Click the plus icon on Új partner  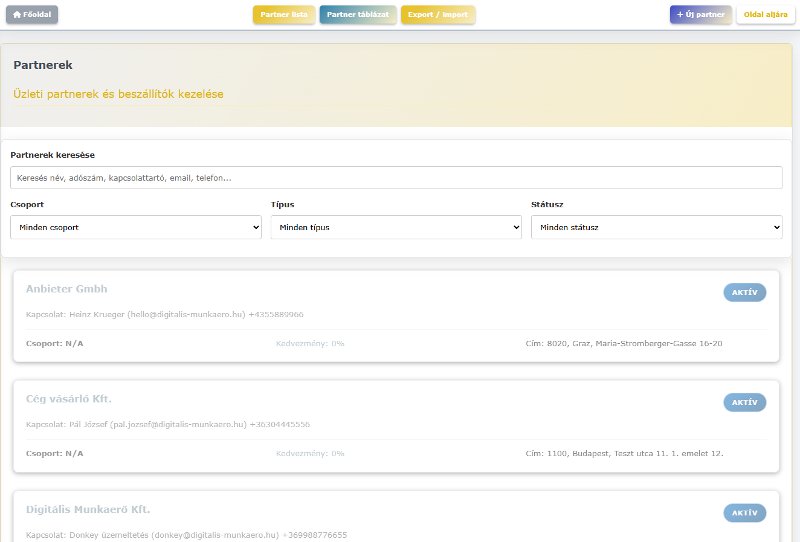(681, 15)
